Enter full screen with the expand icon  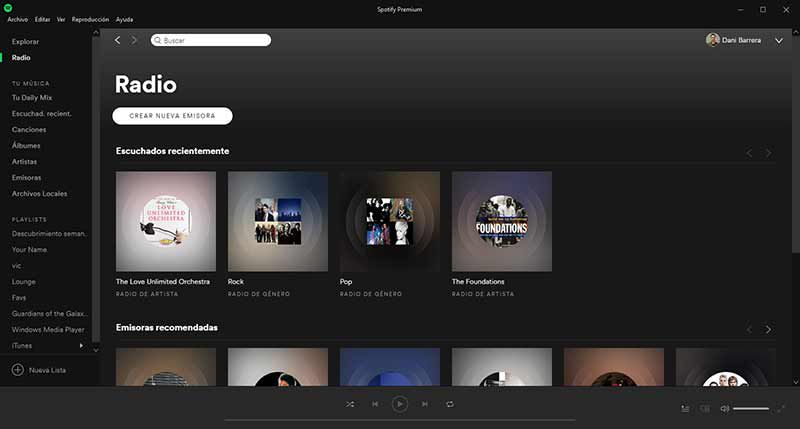pyautogui.click(x=781, y=409)
